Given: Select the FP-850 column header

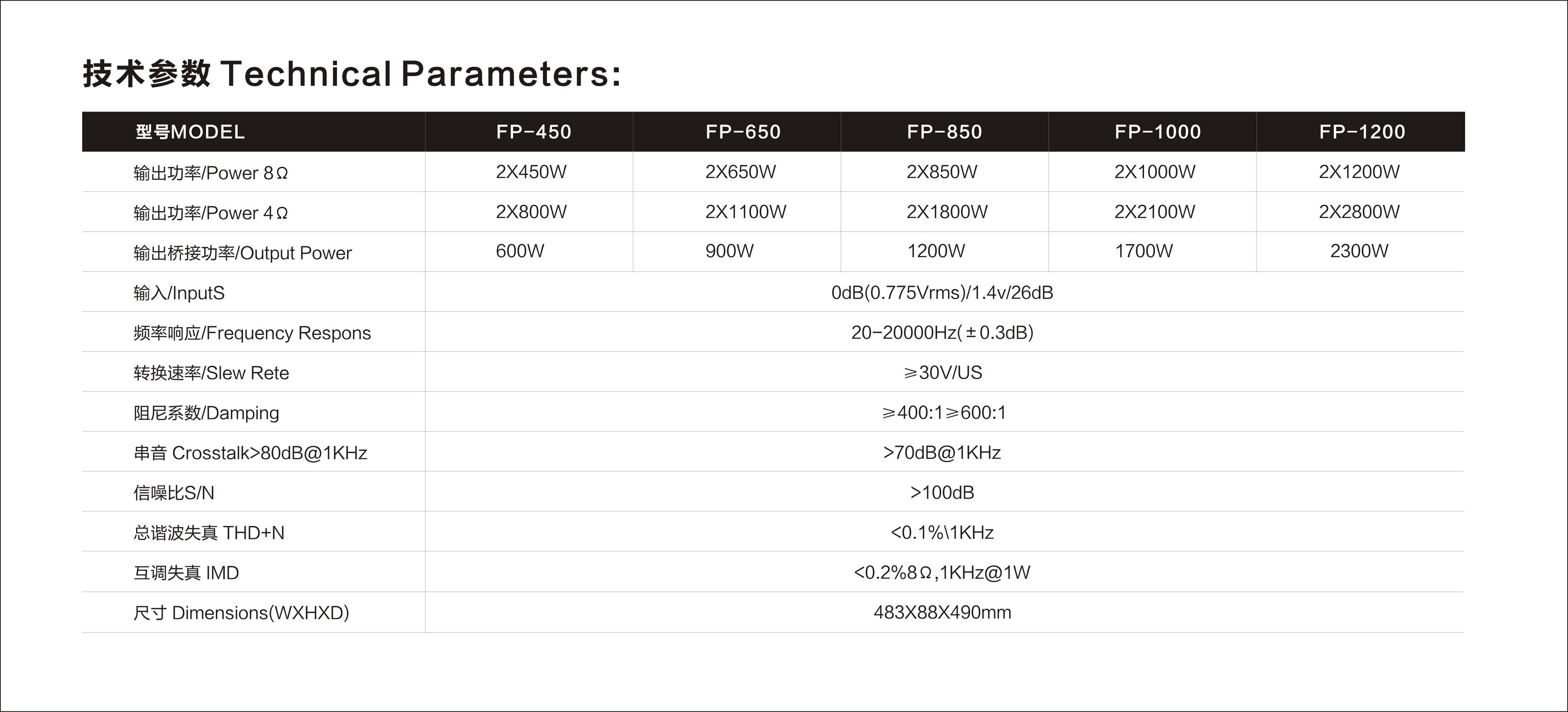Looking at the screenshot, I should (x=944, y=132).
